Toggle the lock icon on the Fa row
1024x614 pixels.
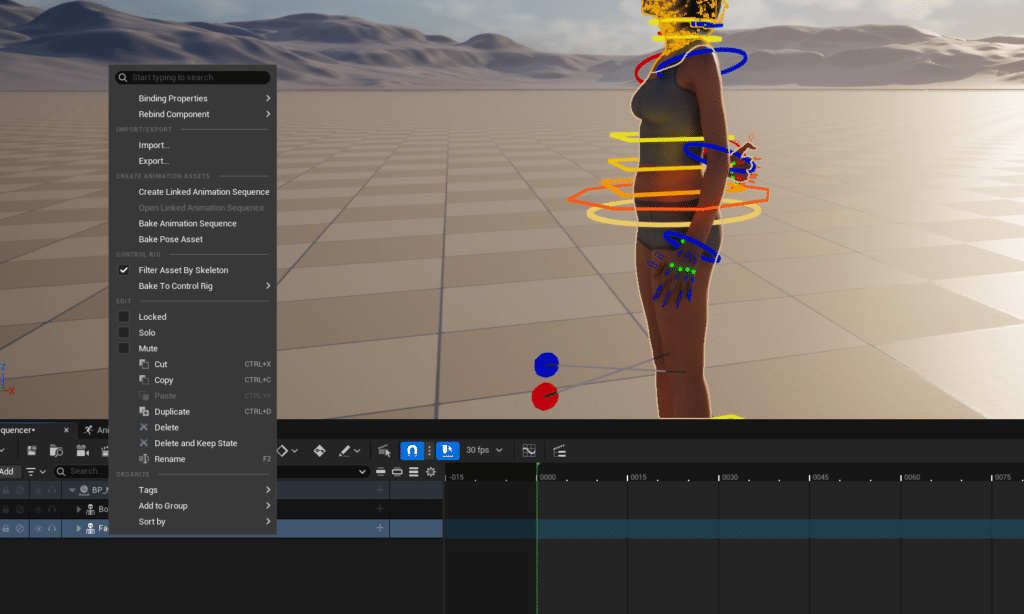click(6, 528)
